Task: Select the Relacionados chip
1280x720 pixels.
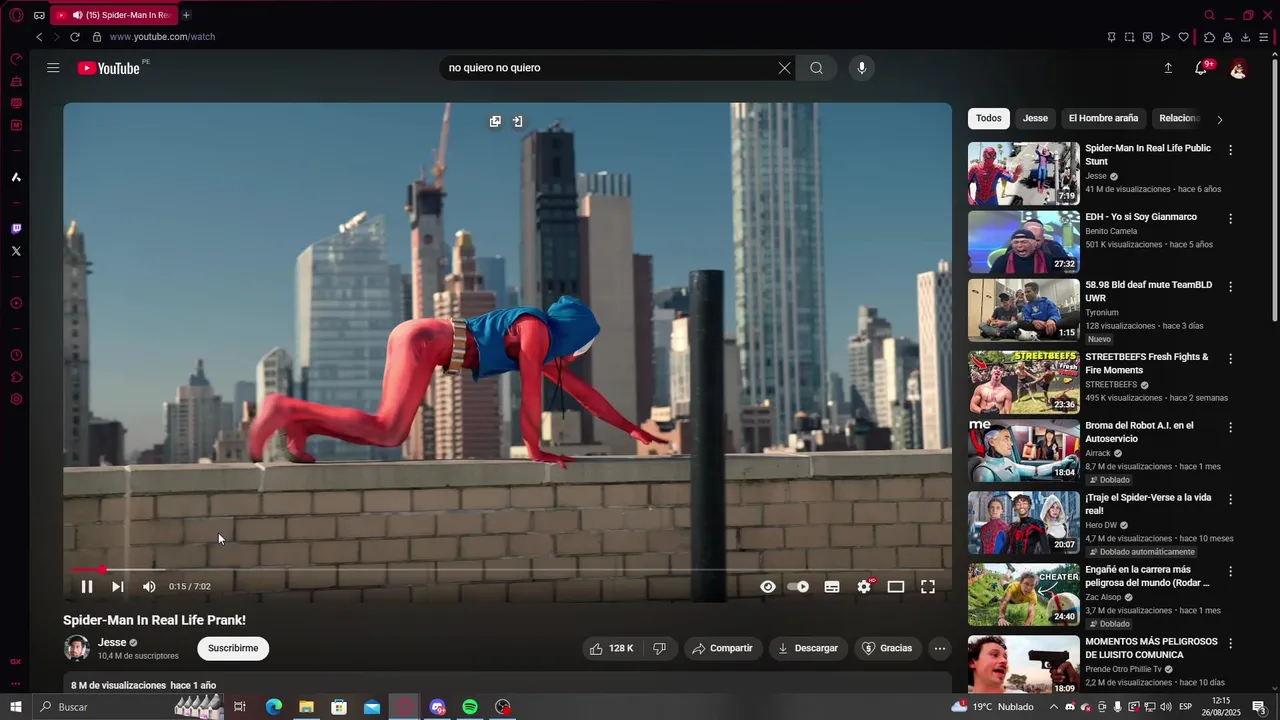Action: (1178, 118)
